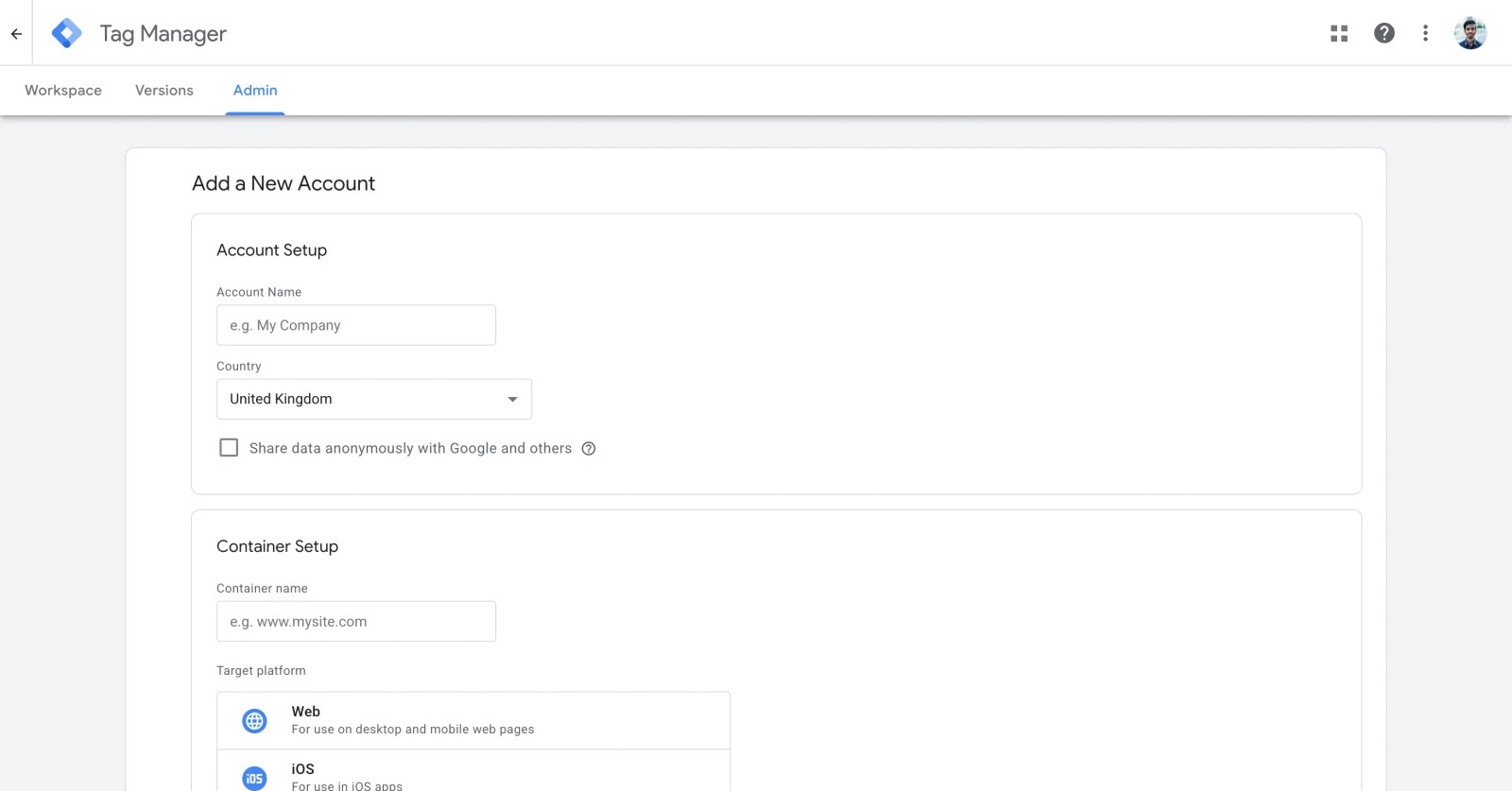Switch to the Versions tab
Screen dimensions: 1512x791
point(164,91)
